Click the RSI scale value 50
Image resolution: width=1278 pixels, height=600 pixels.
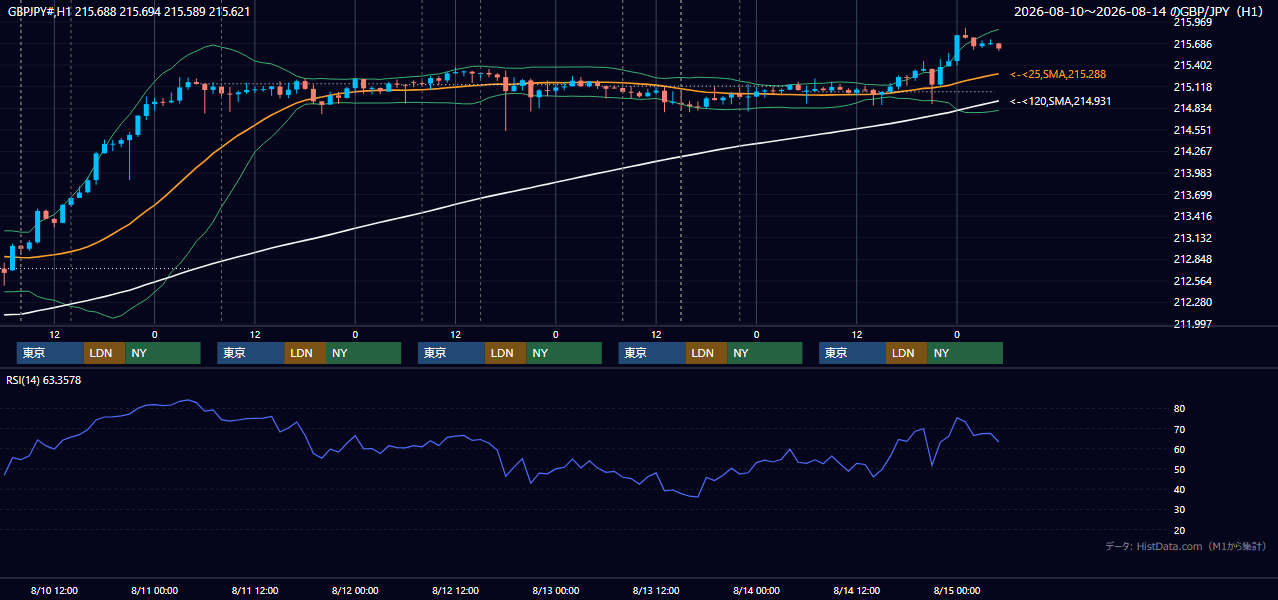click(1180, 469)
